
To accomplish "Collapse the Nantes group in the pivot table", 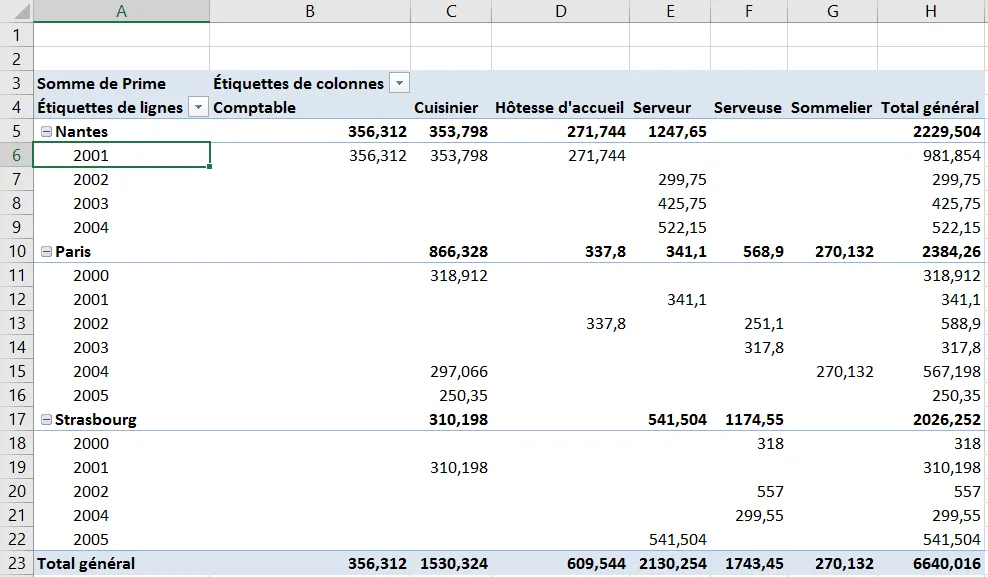I will pyautogui.click(x=46, y=132).
